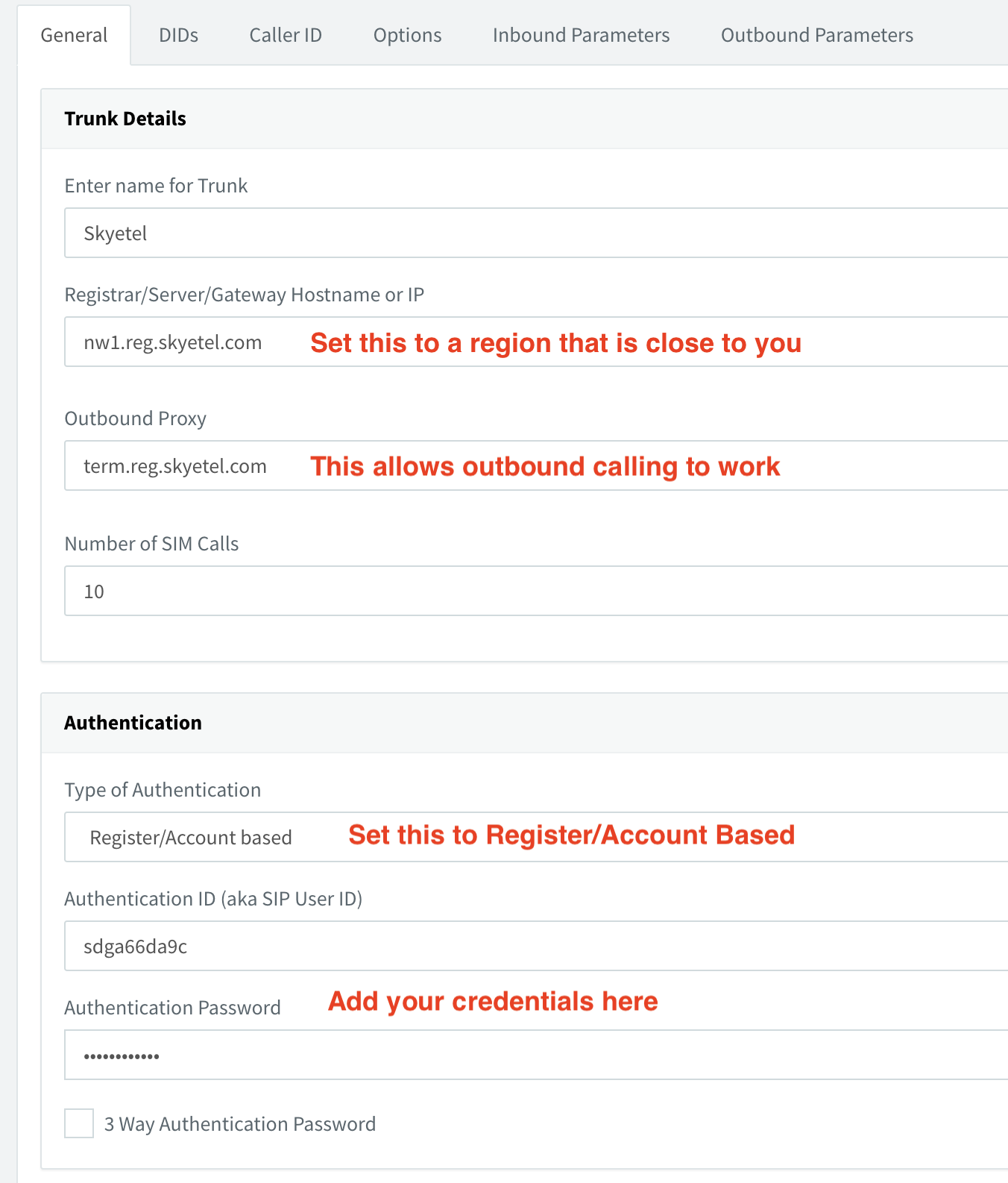
Task: Click the trunk name field containing Skyetel
Action: click(536, 233)
